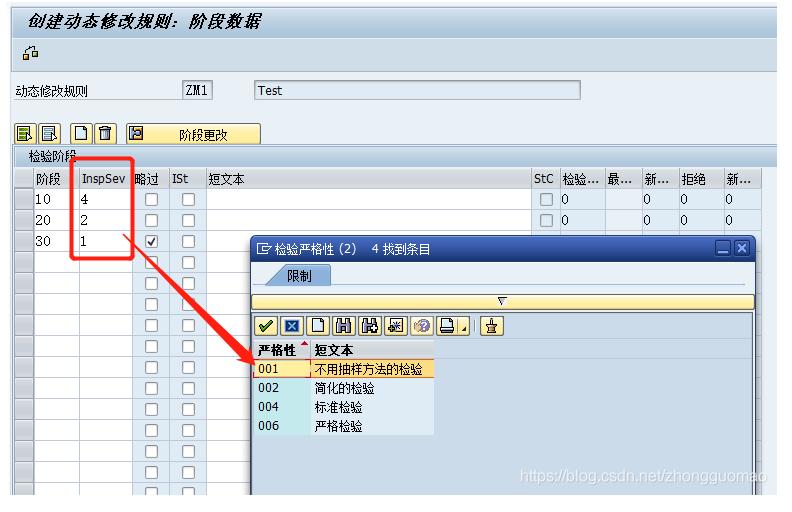Tick the 略过 checkbox for stage 10

click(151, 199)
